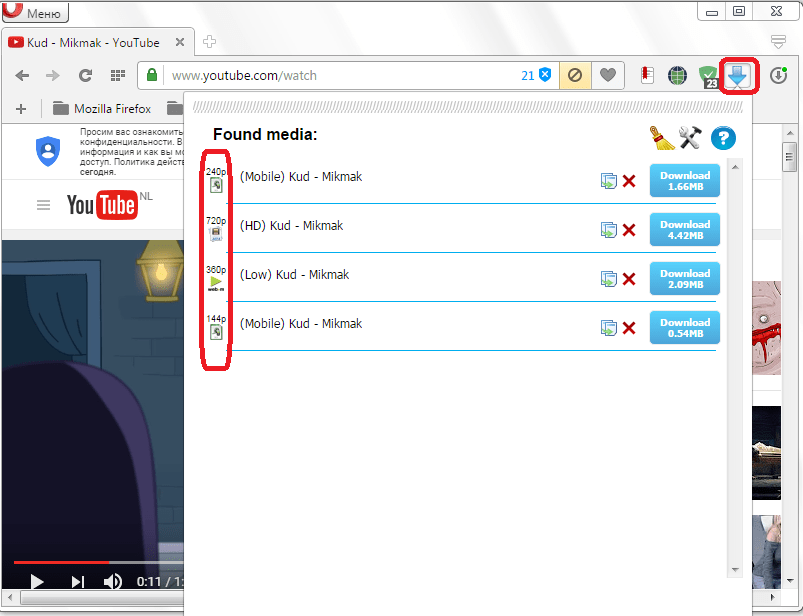Open Speed Dial grid next to navigation arrows
This screenshot has width=803, height=616.
(117, 75)
